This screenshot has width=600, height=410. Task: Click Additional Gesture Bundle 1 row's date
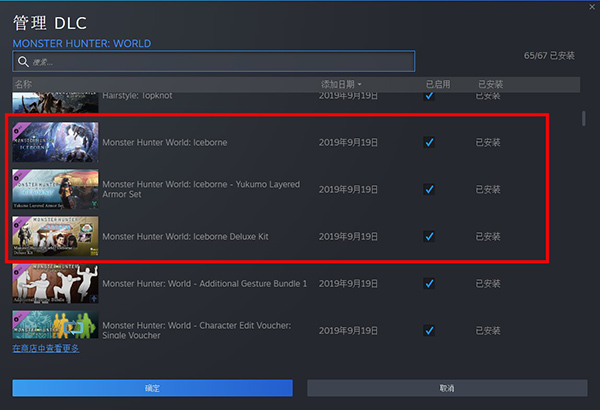click(348, 284)
